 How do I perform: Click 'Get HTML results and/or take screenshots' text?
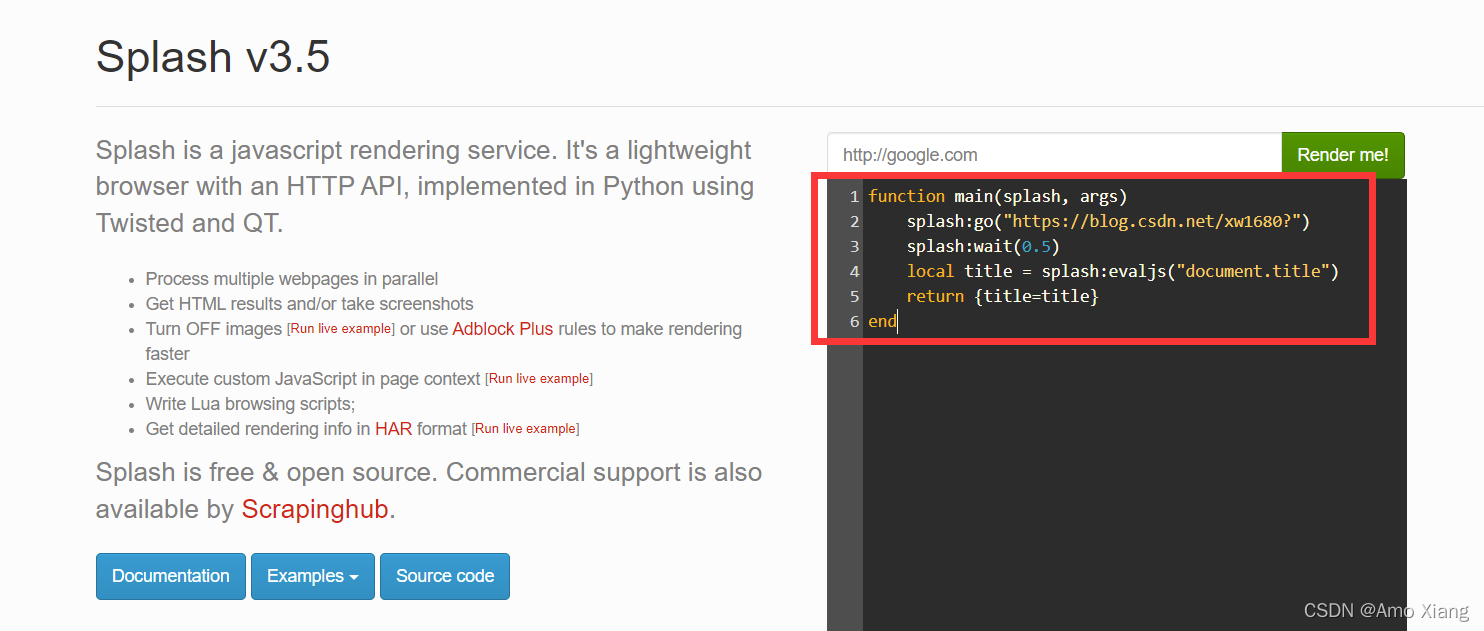coord(310,304)
